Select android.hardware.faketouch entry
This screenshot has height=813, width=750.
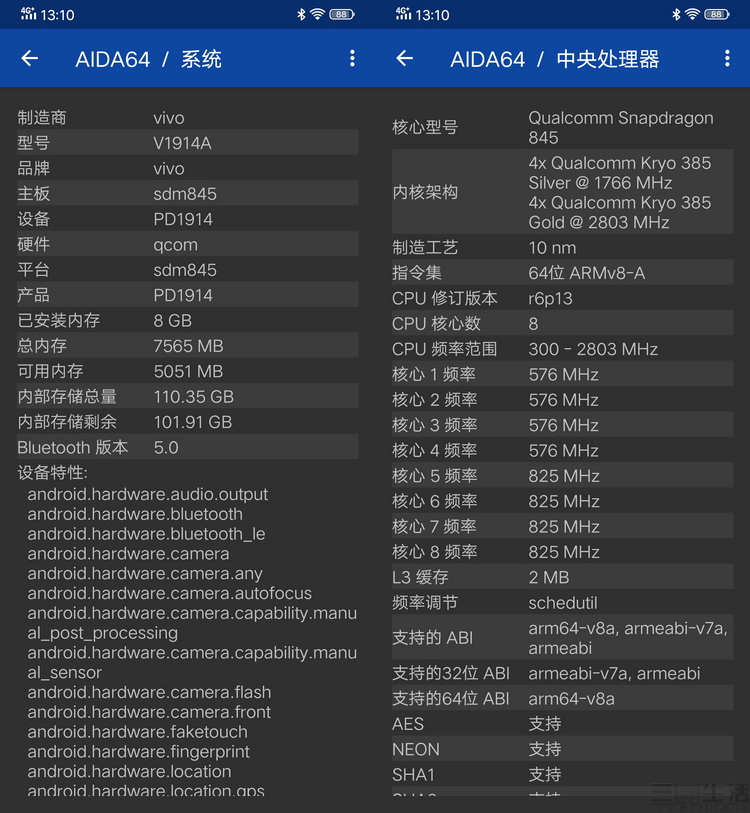(x=137, y=732)
